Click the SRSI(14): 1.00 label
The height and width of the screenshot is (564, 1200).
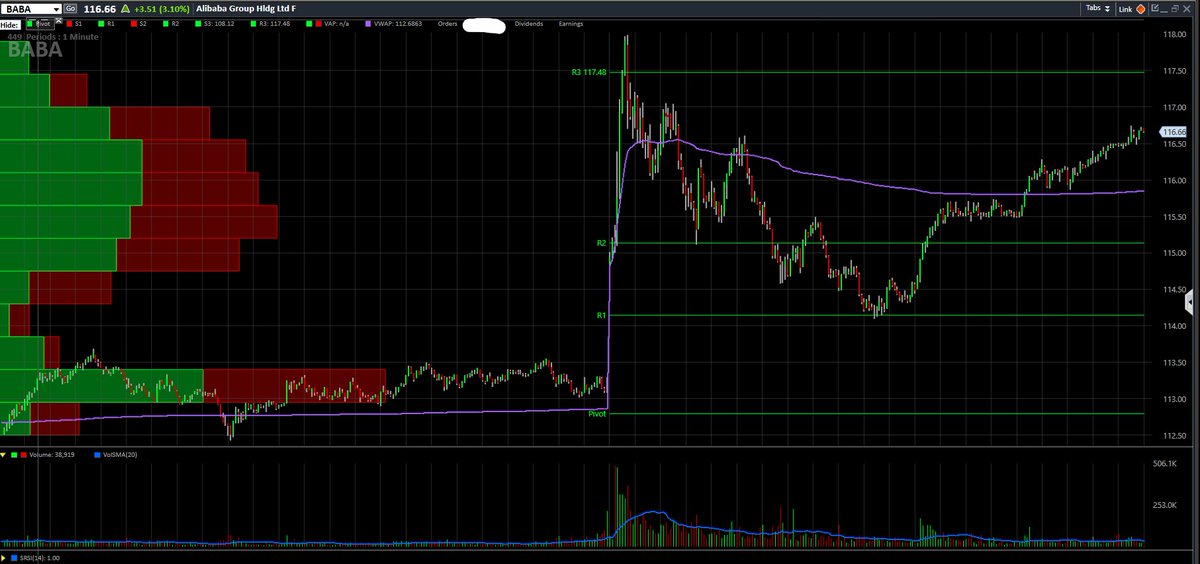pyautogui.click(x=40, y=558)
